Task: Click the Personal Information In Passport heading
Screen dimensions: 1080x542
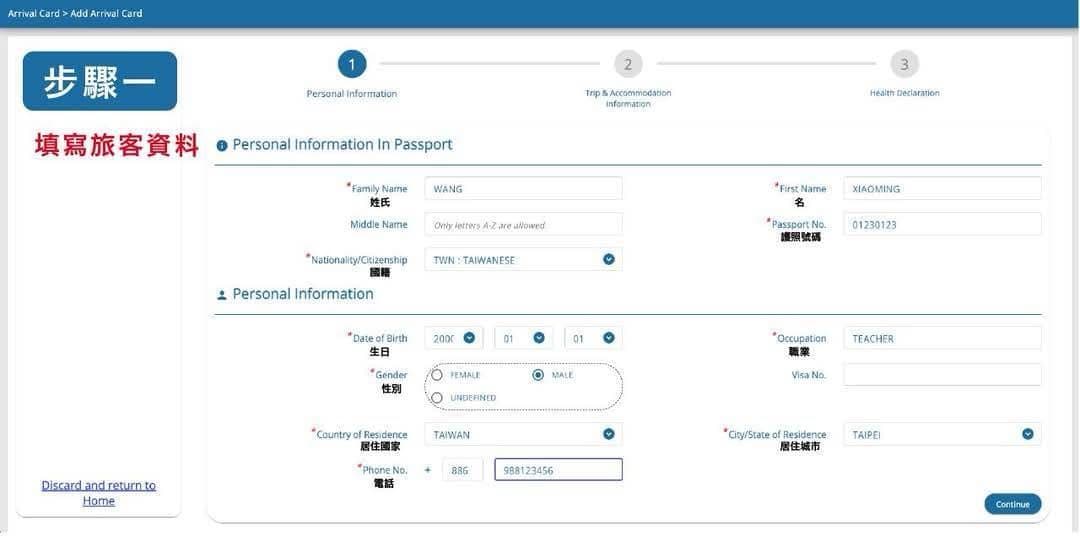Action: coord(342,145)
